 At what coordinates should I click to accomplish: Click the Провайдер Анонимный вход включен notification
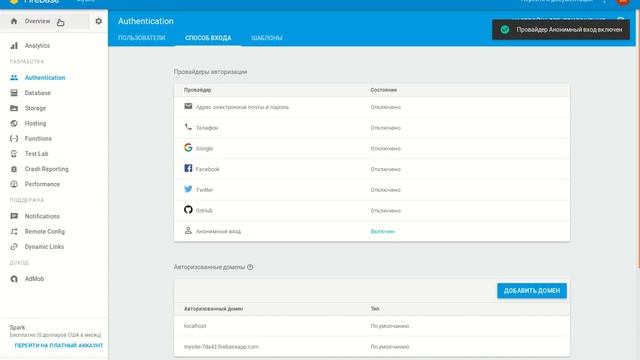click(x=561, y=29)
